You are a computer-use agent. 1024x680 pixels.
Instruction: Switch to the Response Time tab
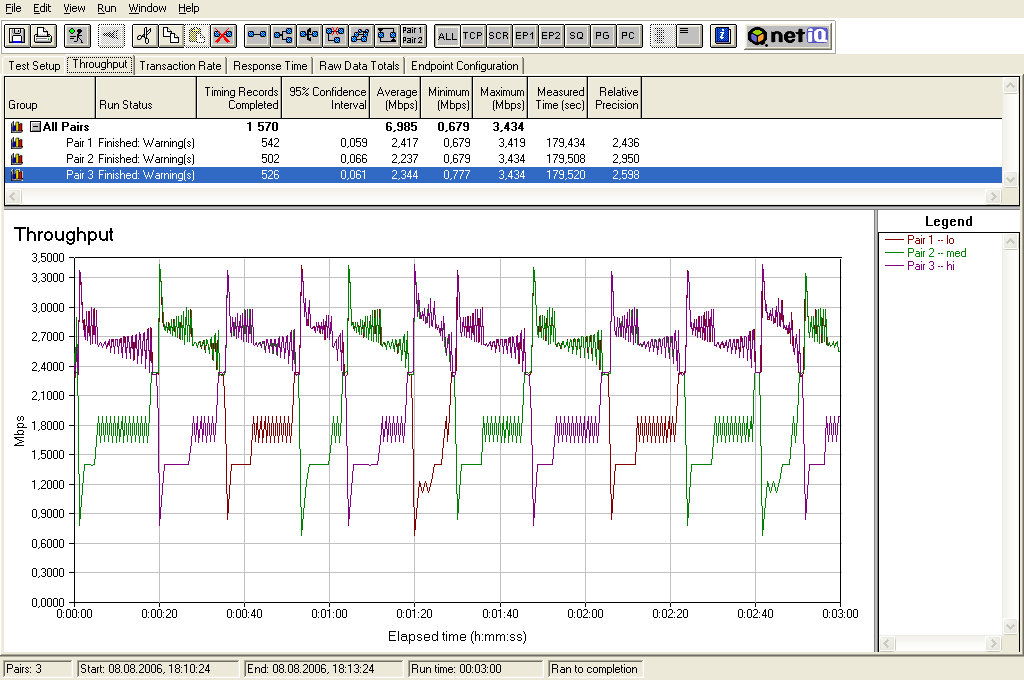[x=270, y=66]
